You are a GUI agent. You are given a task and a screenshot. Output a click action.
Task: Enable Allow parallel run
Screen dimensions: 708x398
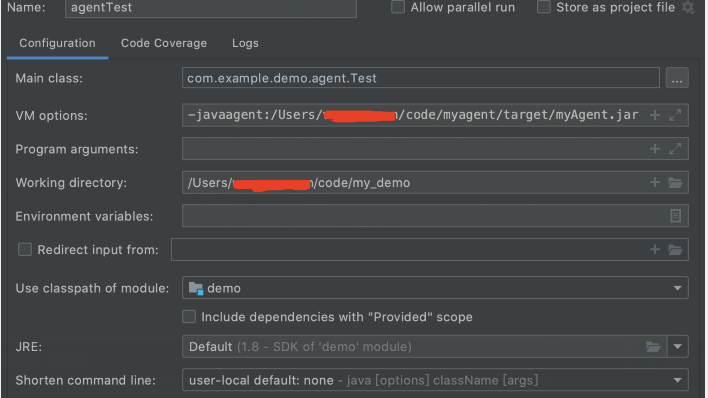398,7
